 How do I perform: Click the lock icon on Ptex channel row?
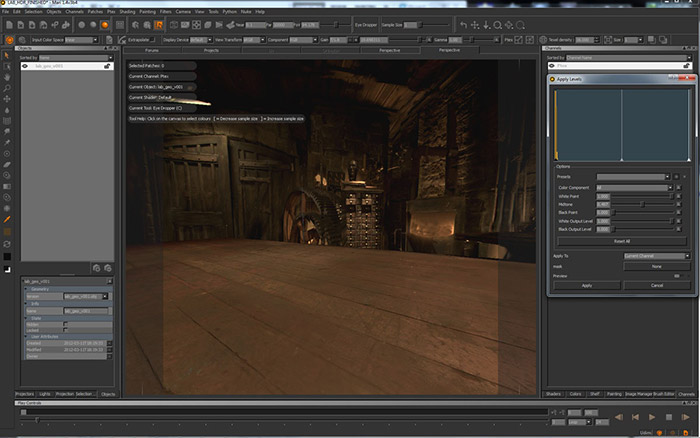(686, 66)
